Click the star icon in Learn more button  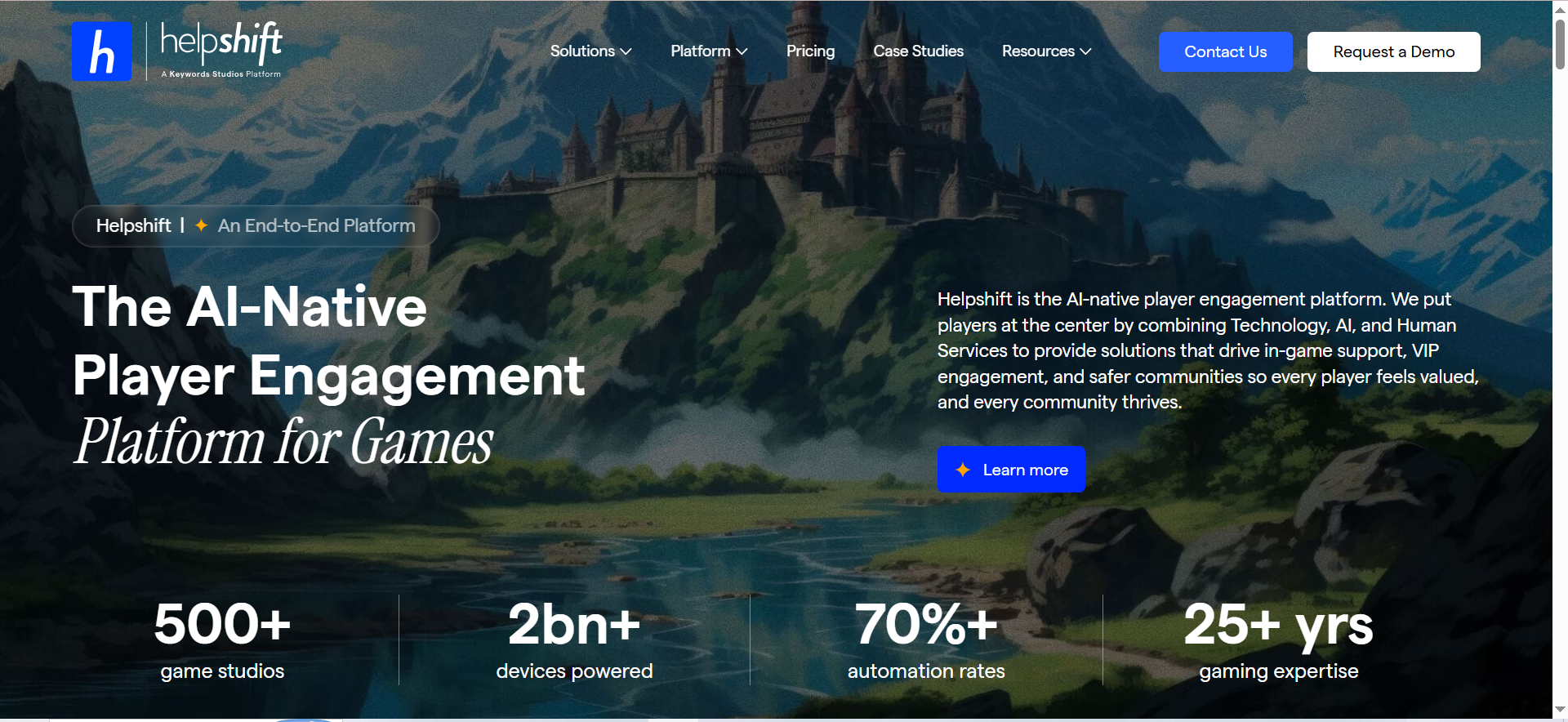point(963,470)
